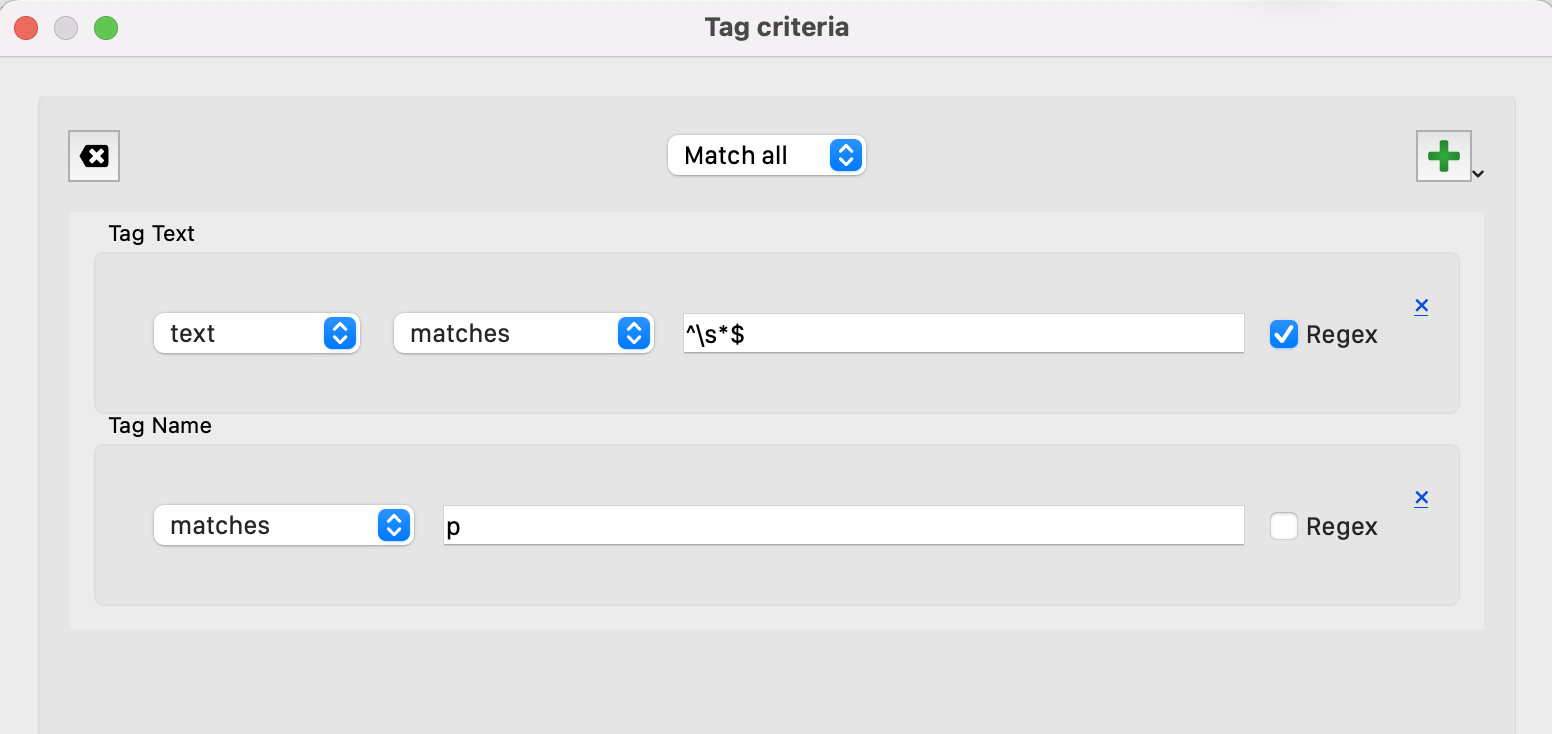Close the Tag criteria window
This screenshot has height=734, width=1552.
click(x=26, y=28)
